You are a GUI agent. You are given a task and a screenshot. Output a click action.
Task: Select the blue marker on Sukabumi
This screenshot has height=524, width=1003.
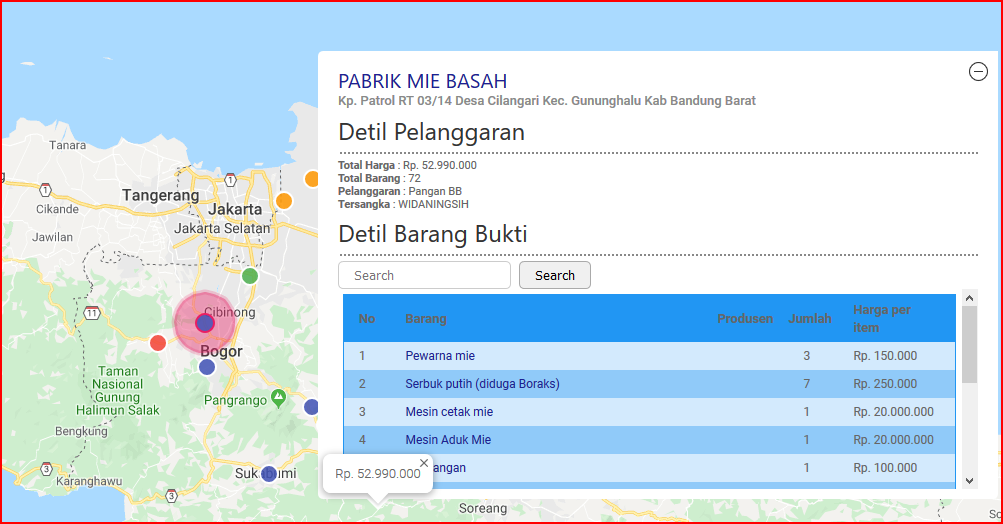tap(269, 474)
